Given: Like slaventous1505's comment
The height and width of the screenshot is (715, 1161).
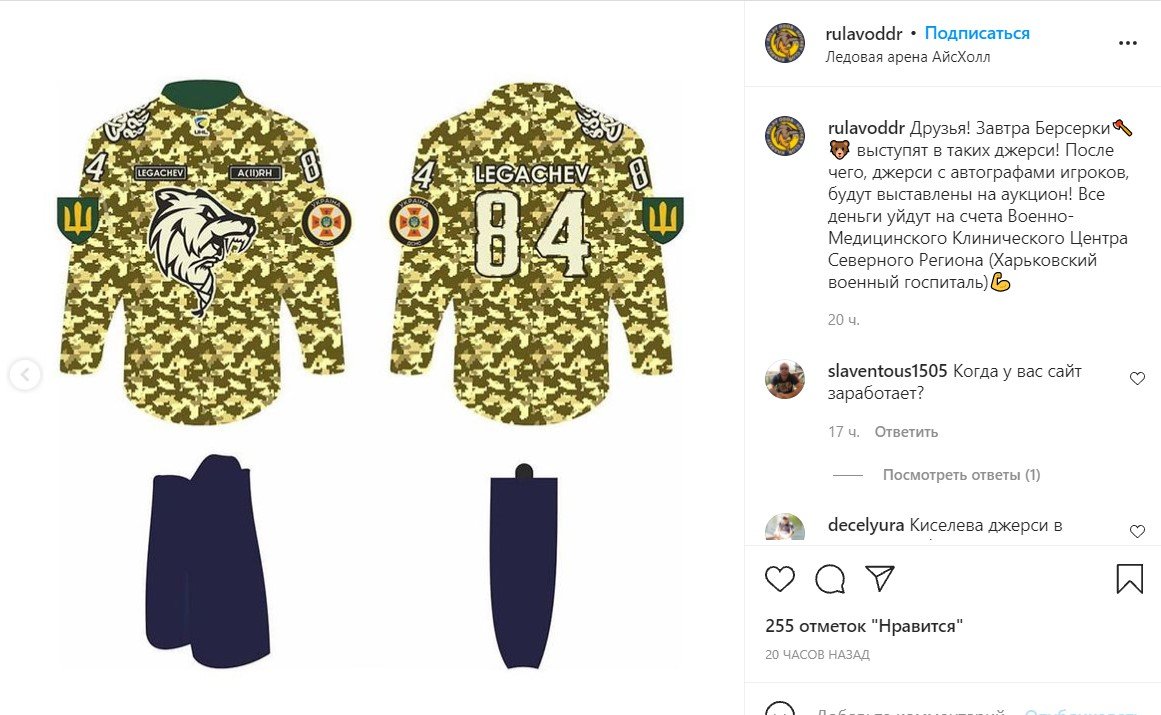Looking at the screenshot, I should pos(1137,378).
